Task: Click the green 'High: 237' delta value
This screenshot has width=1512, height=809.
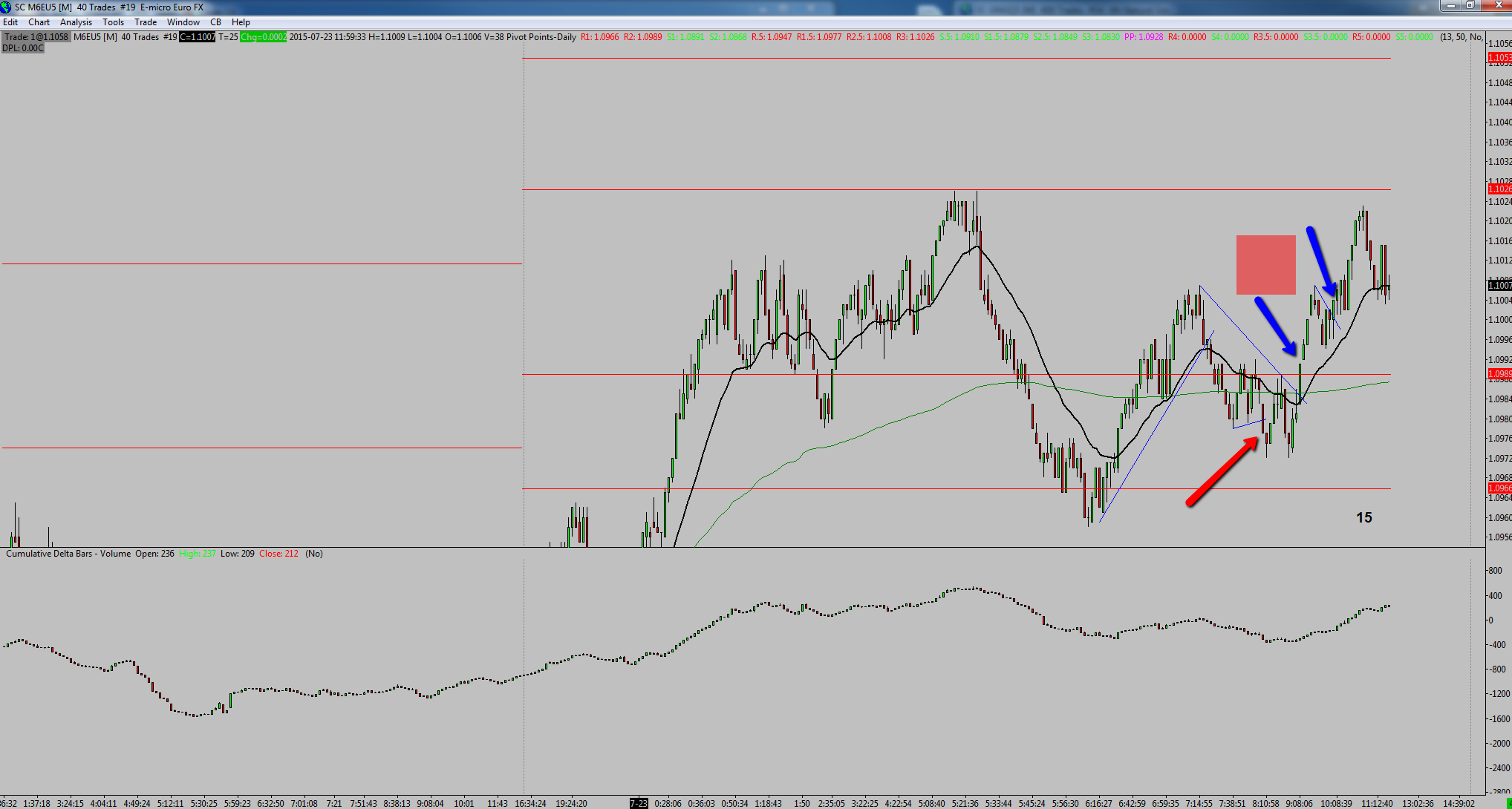Action: pos(197,554)
